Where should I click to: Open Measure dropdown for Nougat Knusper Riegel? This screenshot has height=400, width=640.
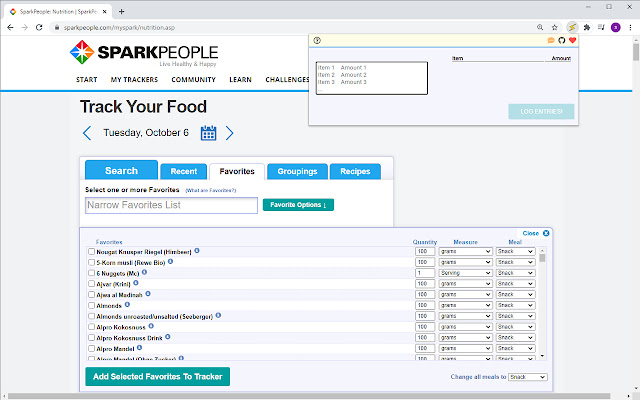coord(465,251)
